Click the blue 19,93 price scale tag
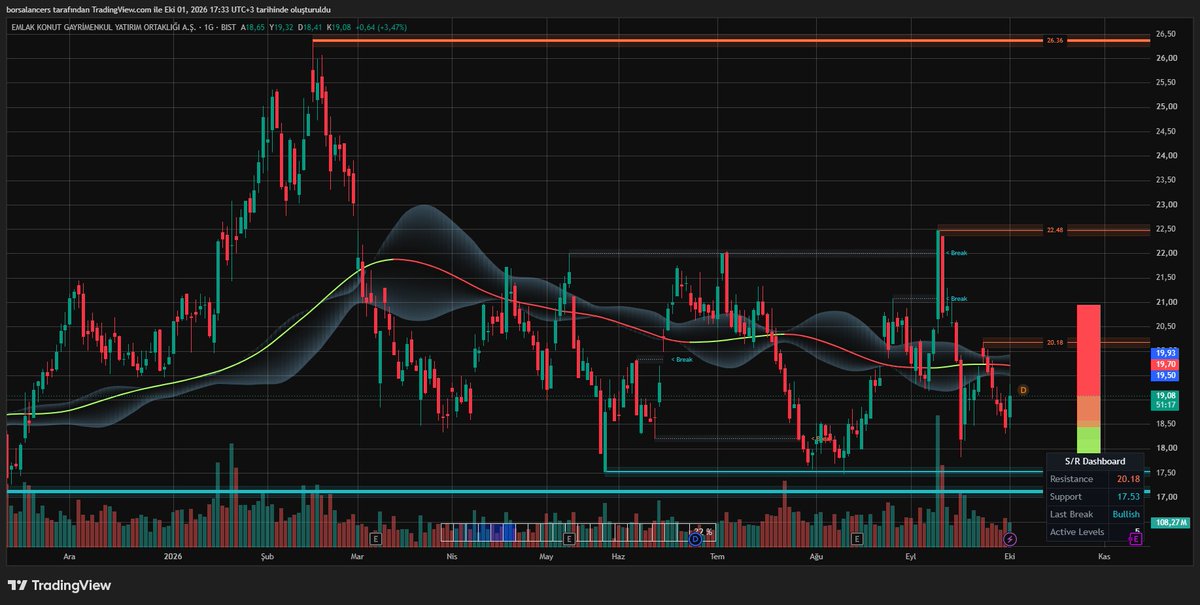1200x605 pixels. [1166, 353]
